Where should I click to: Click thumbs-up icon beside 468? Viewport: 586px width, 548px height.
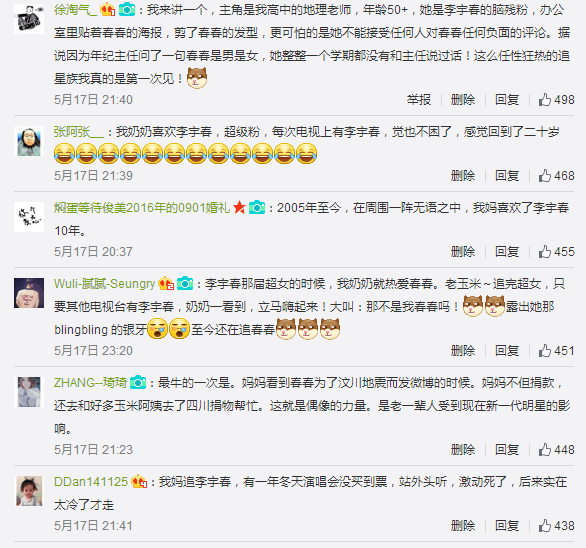(545, 175)
